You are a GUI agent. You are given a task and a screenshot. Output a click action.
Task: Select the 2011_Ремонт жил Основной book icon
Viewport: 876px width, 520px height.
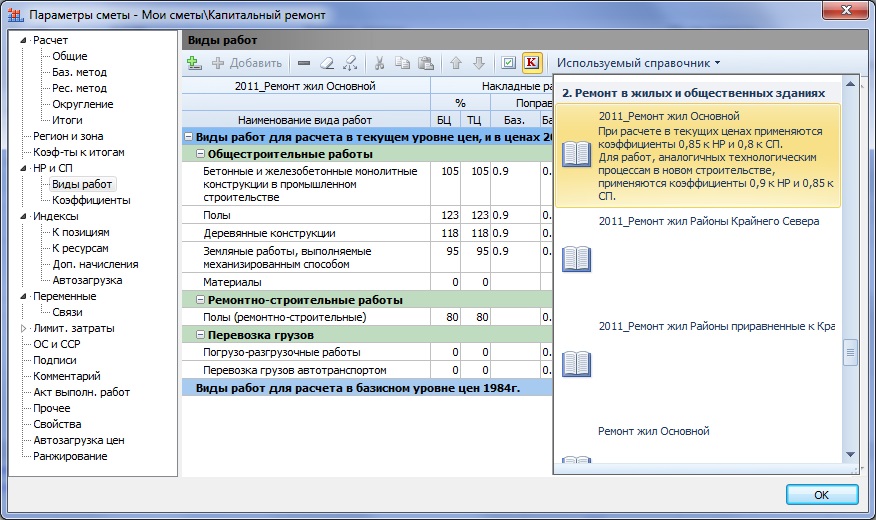pyautogui.click(x=577, y=154)
